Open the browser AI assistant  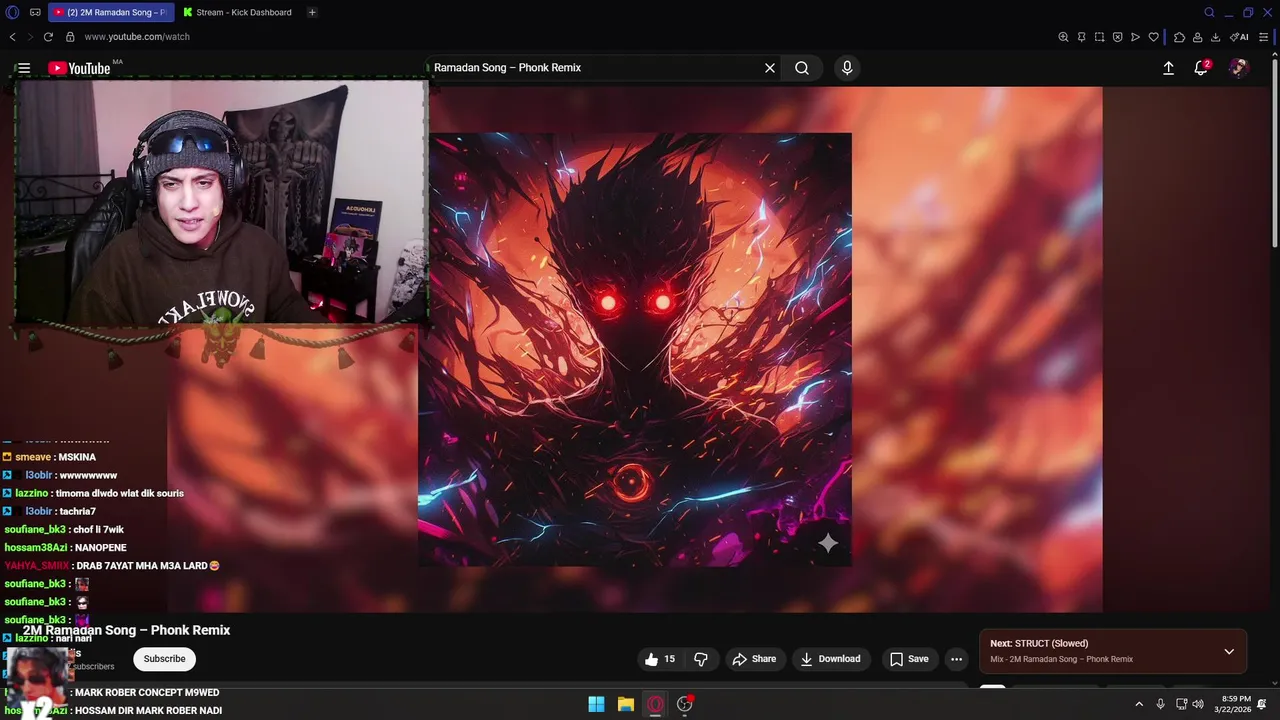coord(1240,37)
